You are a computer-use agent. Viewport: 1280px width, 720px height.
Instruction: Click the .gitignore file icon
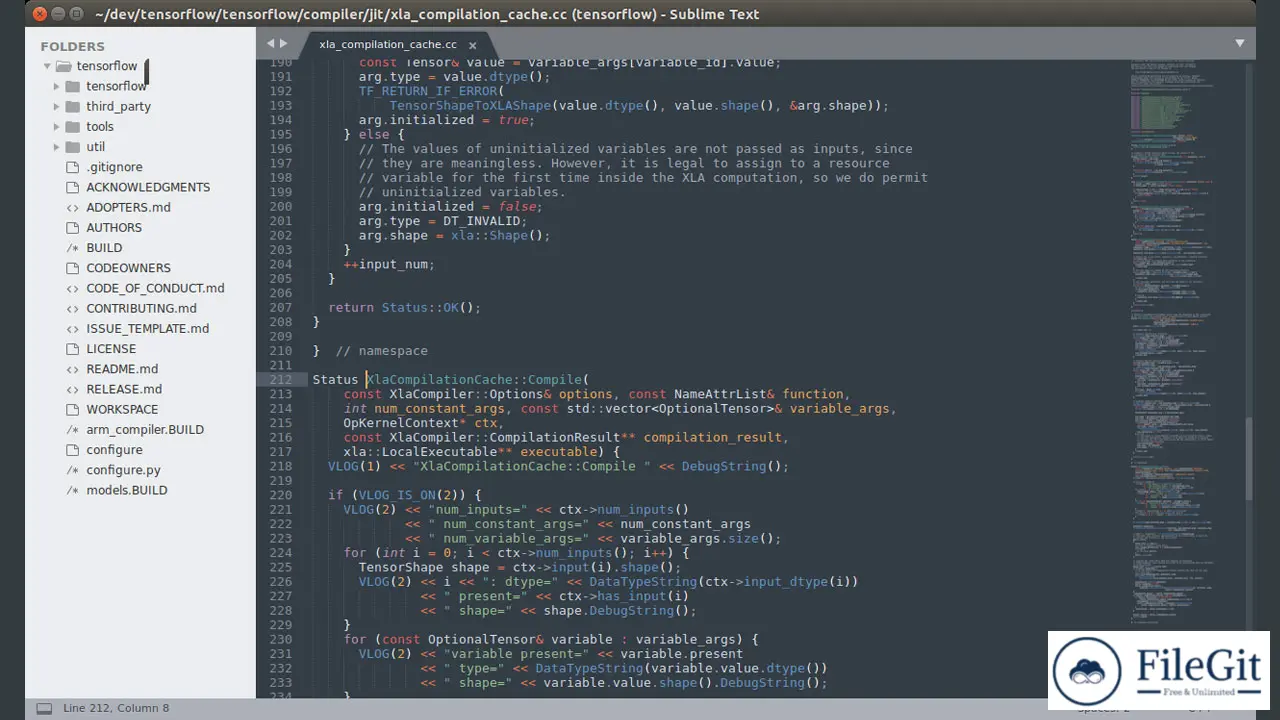point(72,167)
